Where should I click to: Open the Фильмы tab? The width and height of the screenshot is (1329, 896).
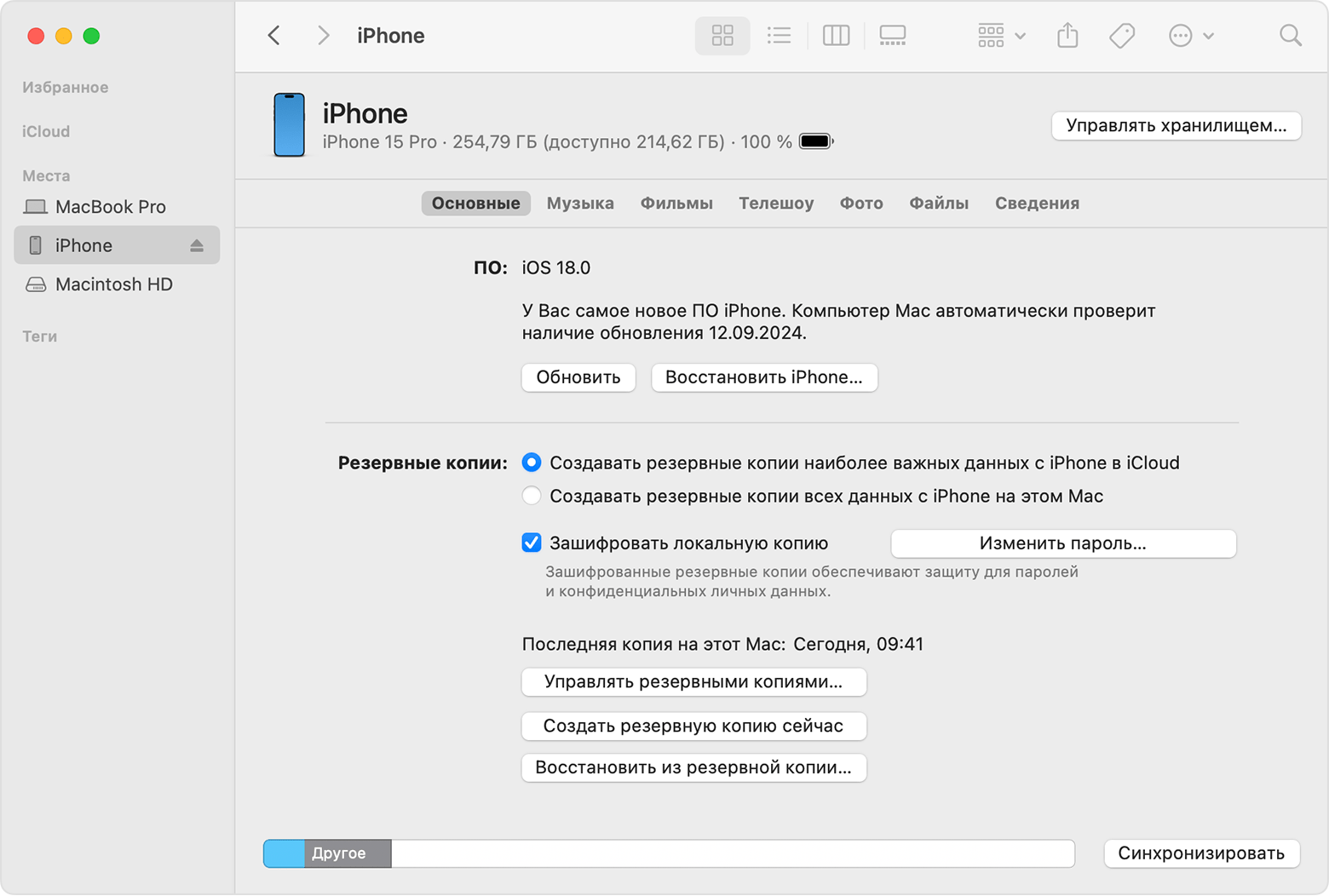coord(676,204)
